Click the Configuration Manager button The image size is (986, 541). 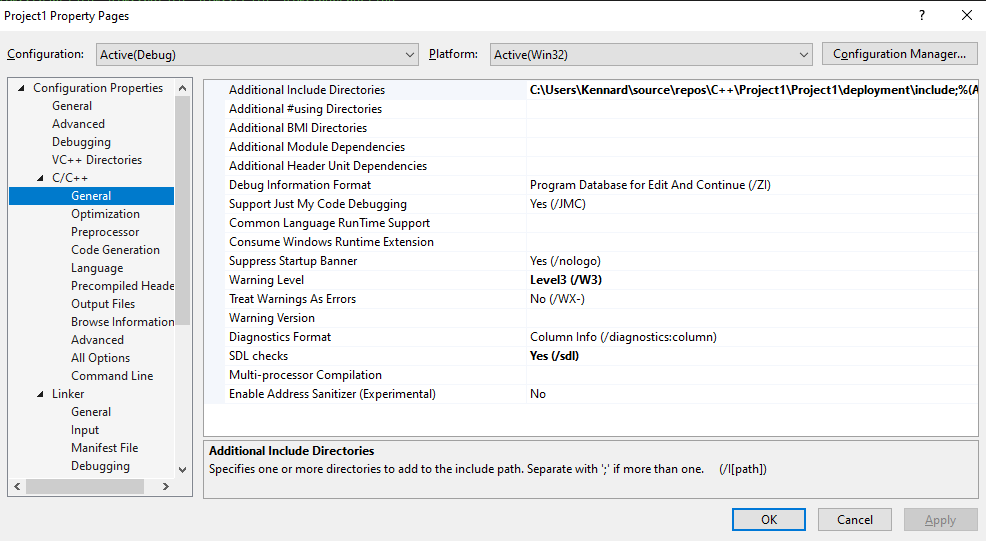pos(899,54)
